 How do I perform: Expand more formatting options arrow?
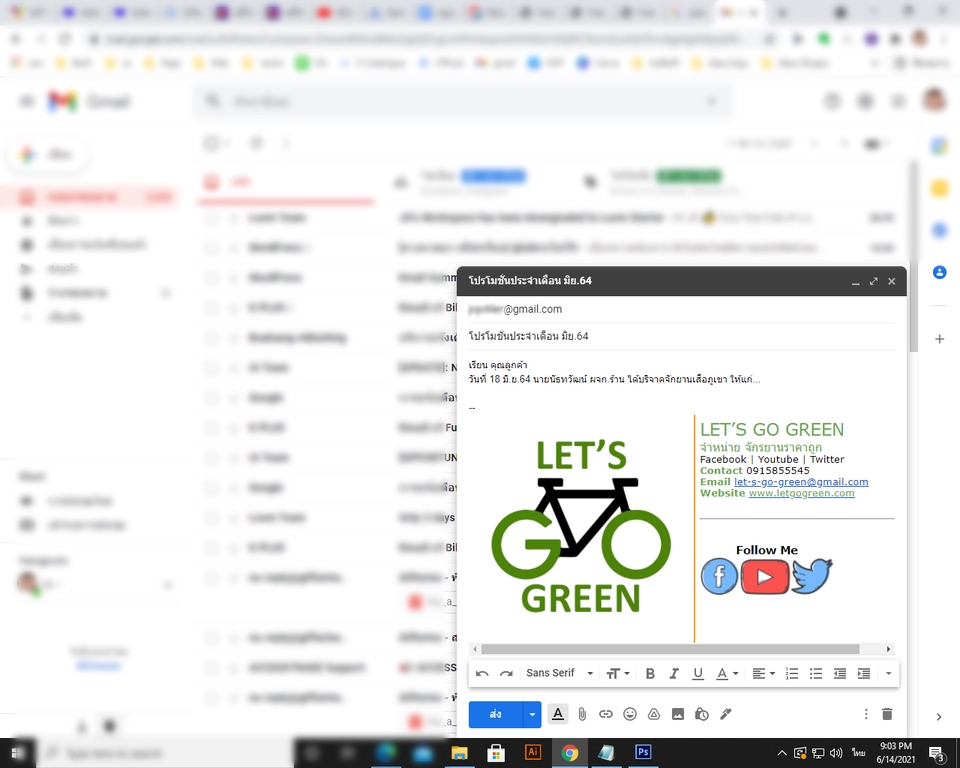point(888,674)
